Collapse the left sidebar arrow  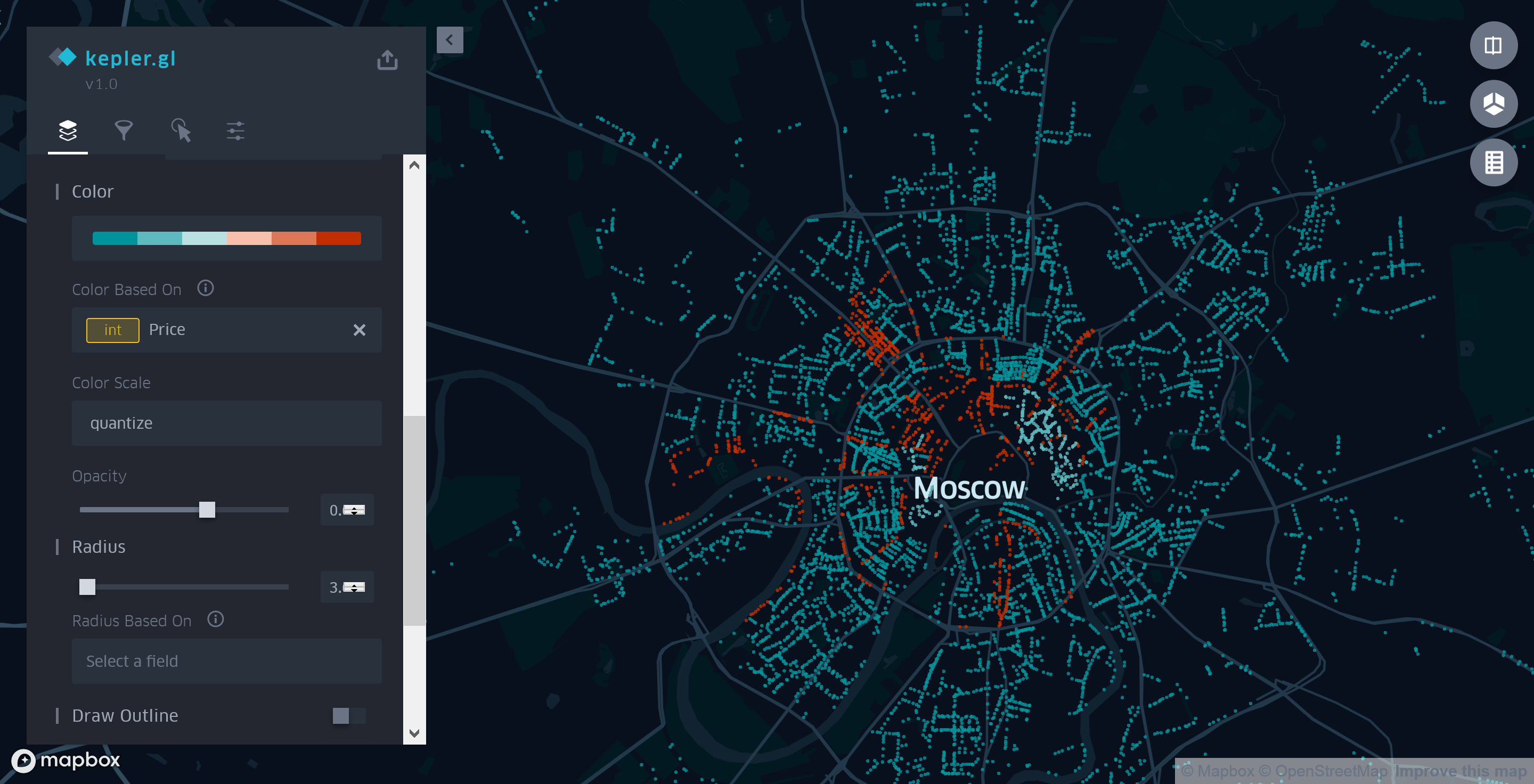click(x=448, y=40)
